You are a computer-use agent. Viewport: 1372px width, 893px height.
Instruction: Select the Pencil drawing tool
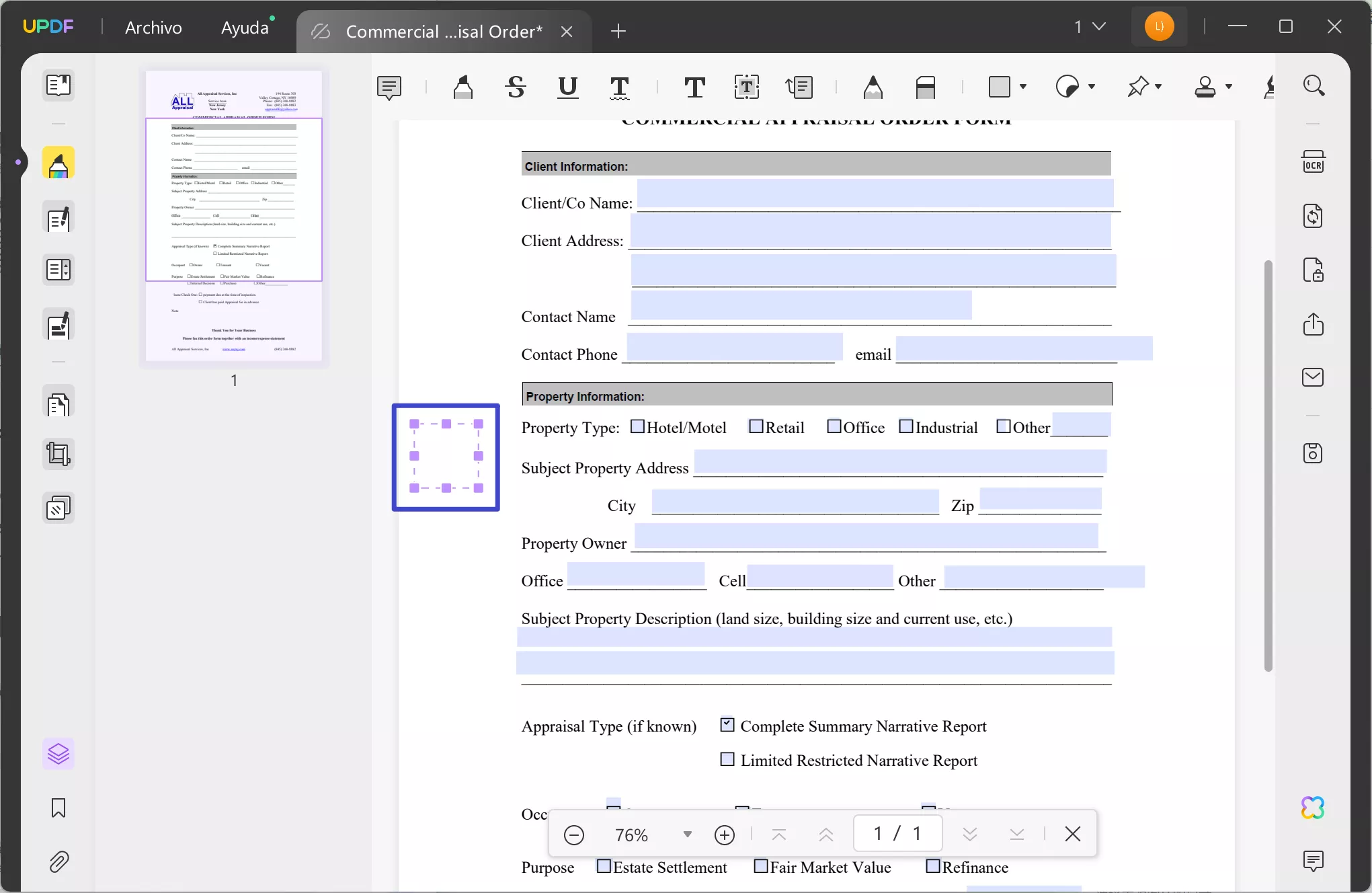click(x=873, y=87)
